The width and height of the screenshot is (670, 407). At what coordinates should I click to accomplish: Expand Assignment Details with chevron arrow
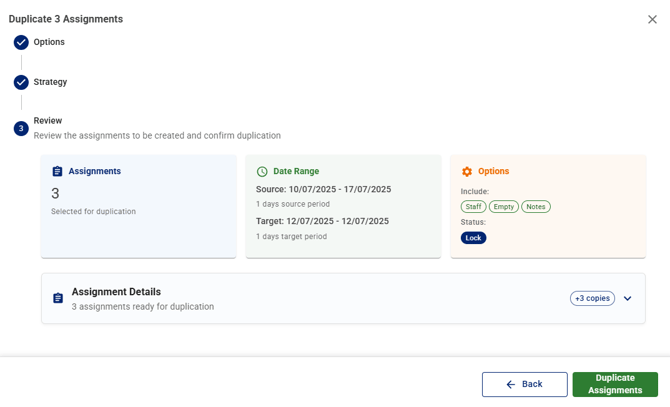pos(628,298)
